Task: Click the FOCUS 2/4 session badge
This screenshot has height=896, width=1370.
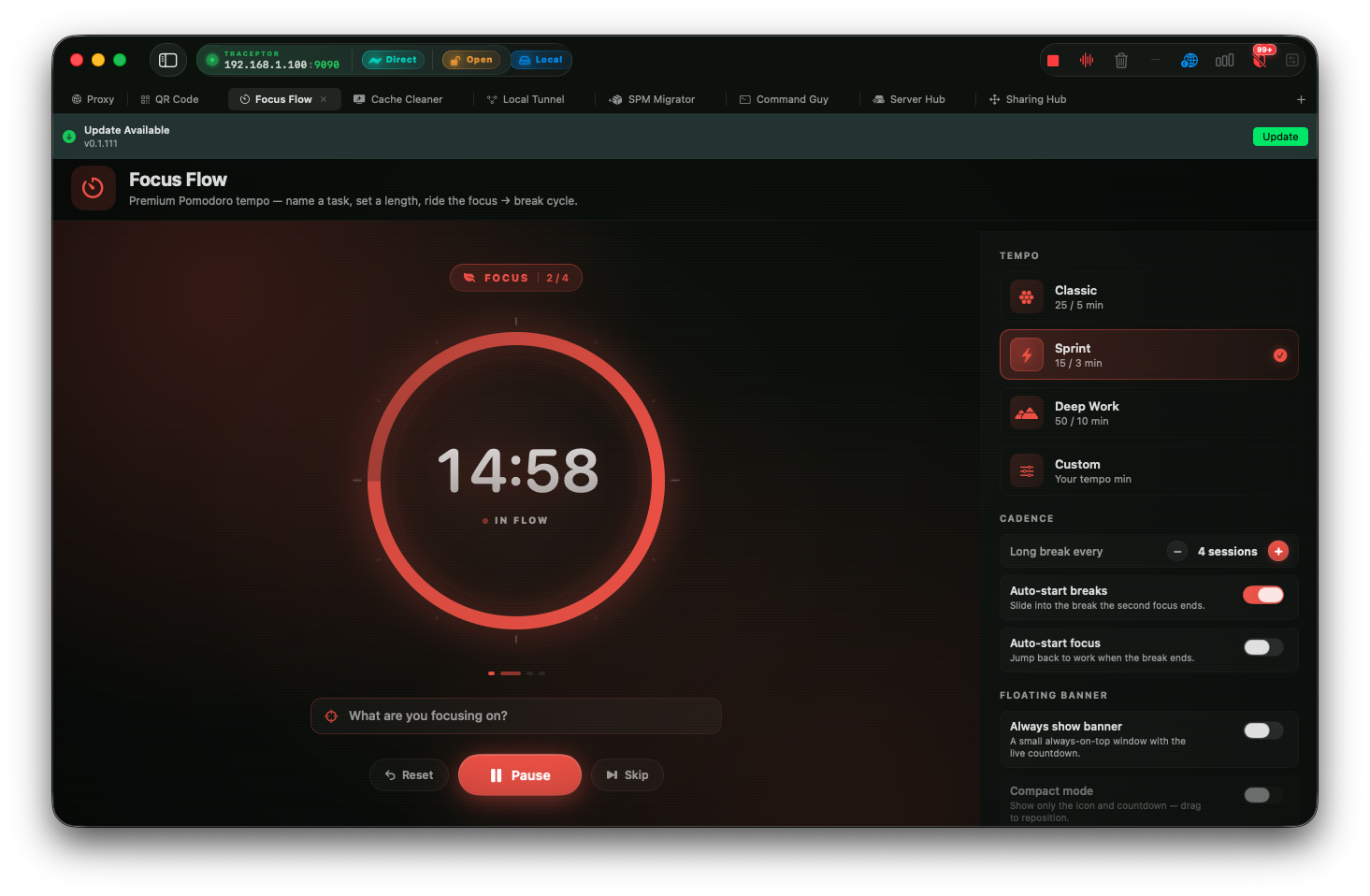Action: pos(516,278)
